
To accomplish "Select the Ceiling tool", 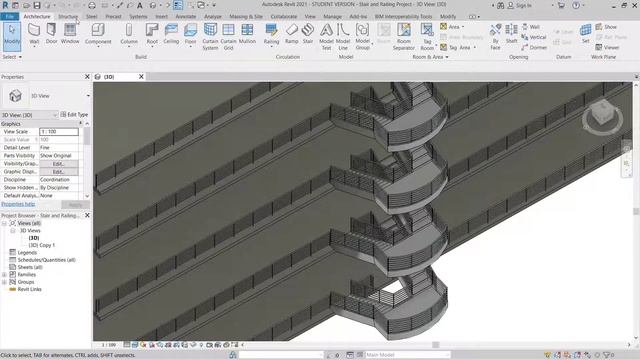I will (171, 33).
